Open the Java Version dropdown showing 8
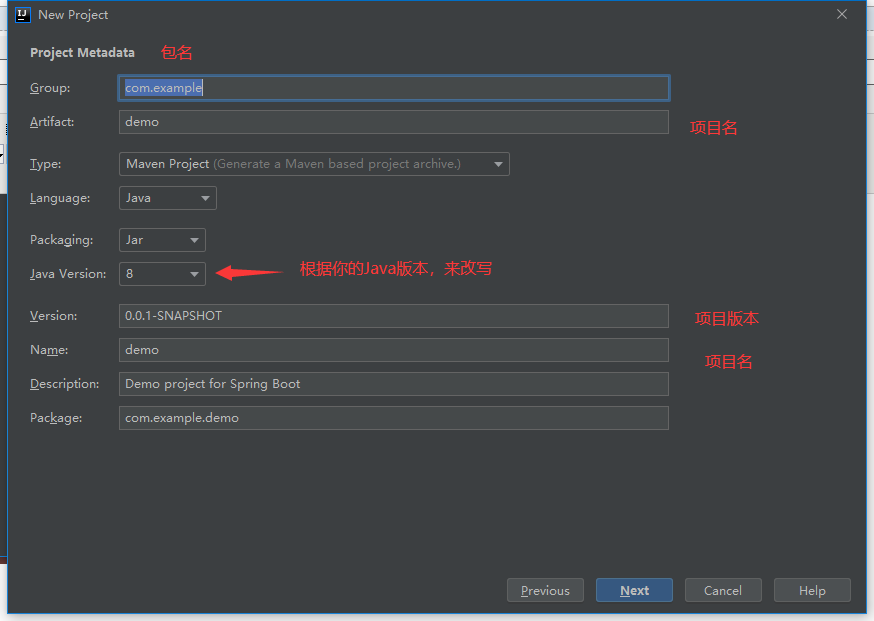 point(162,274)
